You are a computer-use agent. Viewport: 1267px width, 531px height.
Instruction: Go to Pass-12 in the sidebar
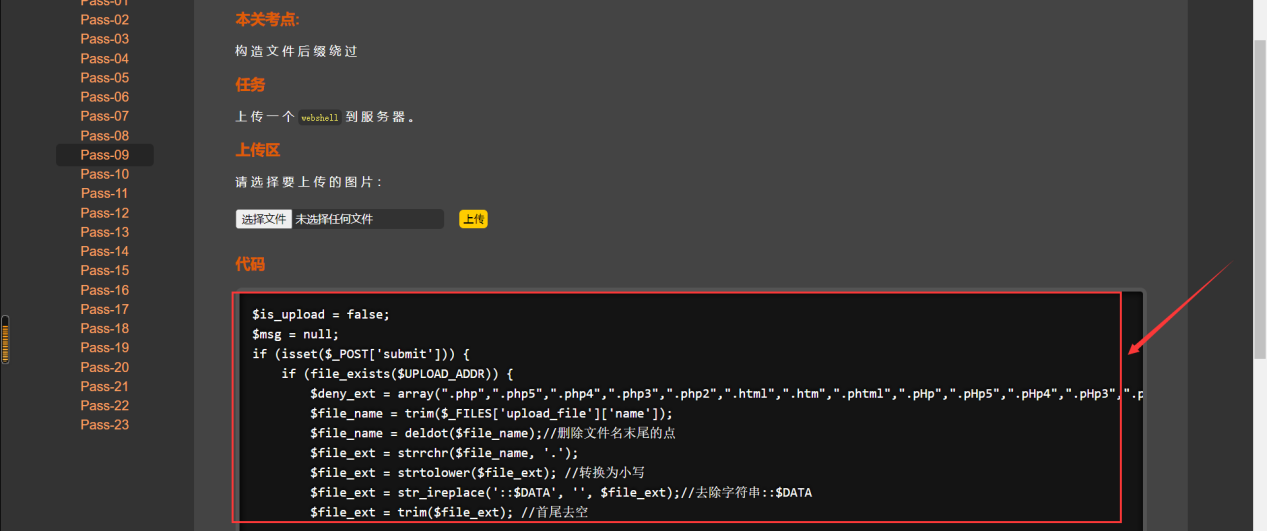tap(105, 213)
